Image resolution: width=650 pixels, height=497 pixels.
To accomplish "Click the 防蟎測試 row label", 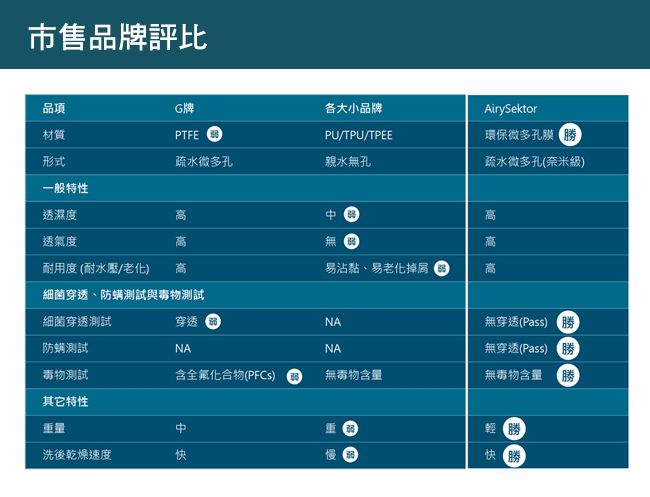I will click(x=65, y=348).
